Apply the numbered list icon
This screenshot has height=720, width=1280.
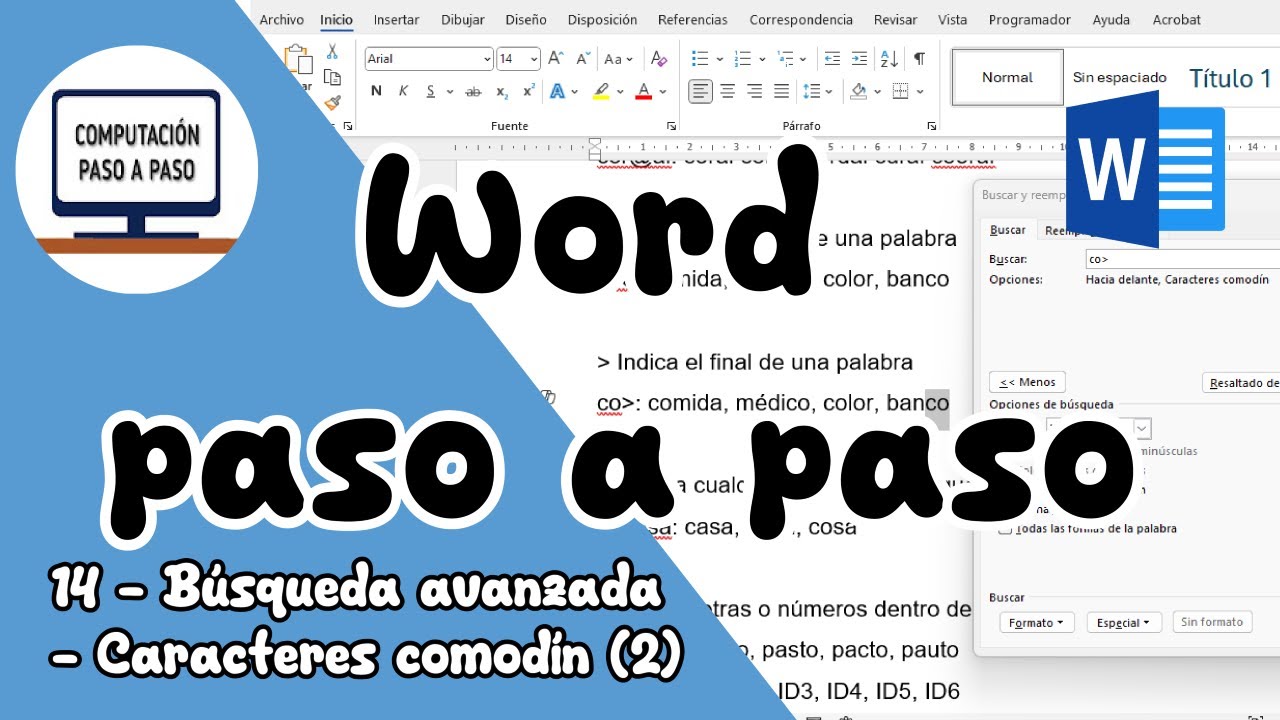(x=742, y=59)
